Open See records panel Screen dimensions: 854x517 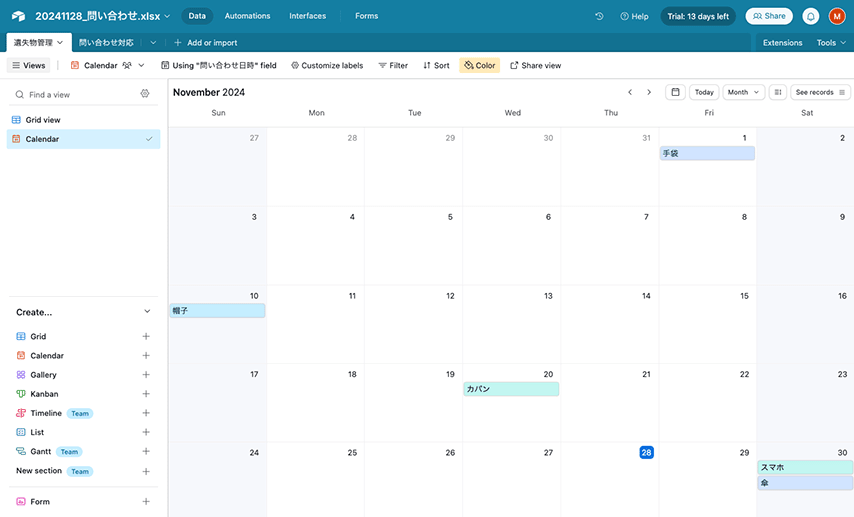click(x=820, y=92)
